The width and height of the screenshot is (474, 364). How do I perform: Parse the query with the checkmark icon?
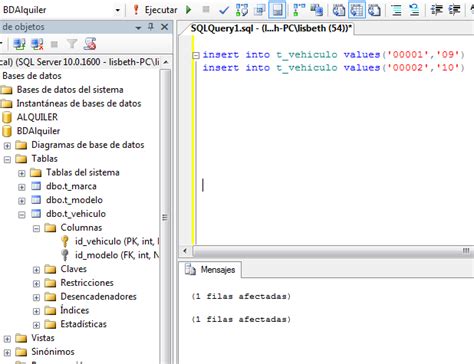pyautogui.click(x=224, y=10)
